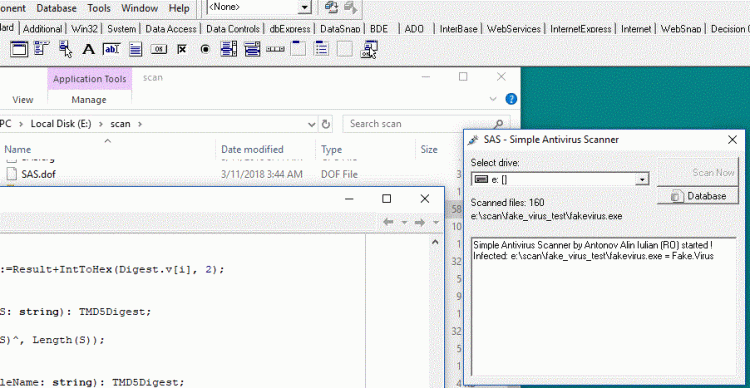Select the Edit box component icon

pos(111,49)
